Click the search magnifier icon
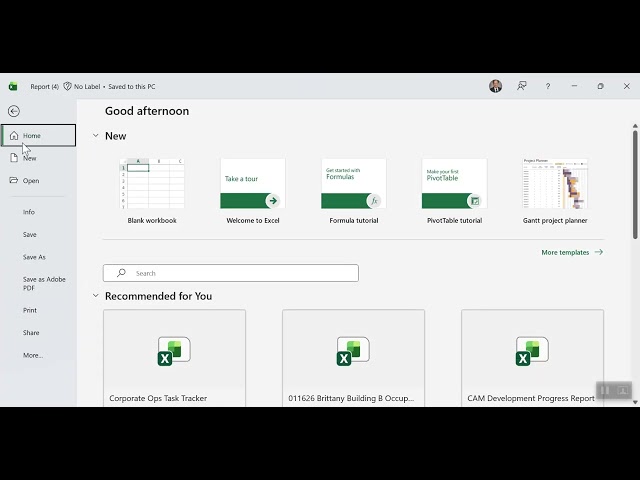Image resolution: width=640 pixels, height=480 pixels. click(121, 273)
